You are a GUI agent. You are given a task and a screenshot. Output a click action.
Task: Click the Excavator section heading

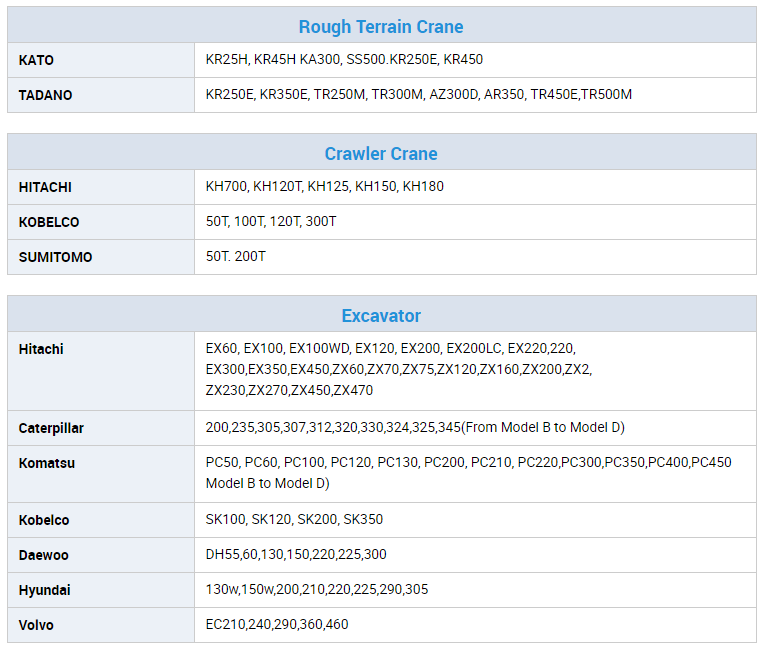(381, 316)
